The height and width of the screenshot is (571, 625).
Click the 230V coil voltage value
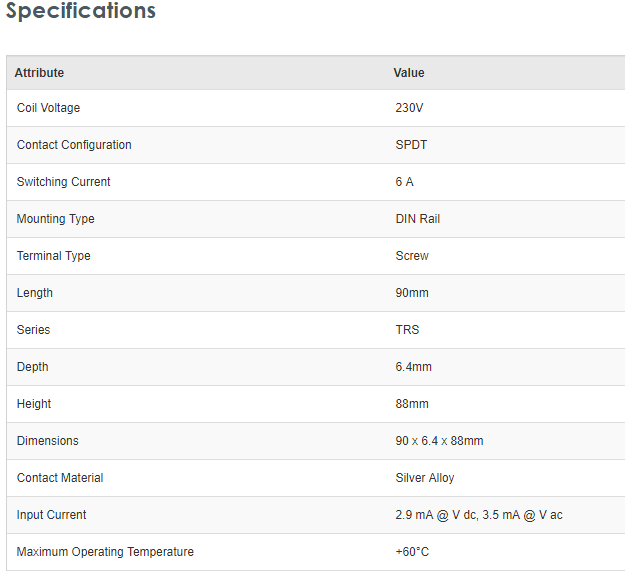410,108
